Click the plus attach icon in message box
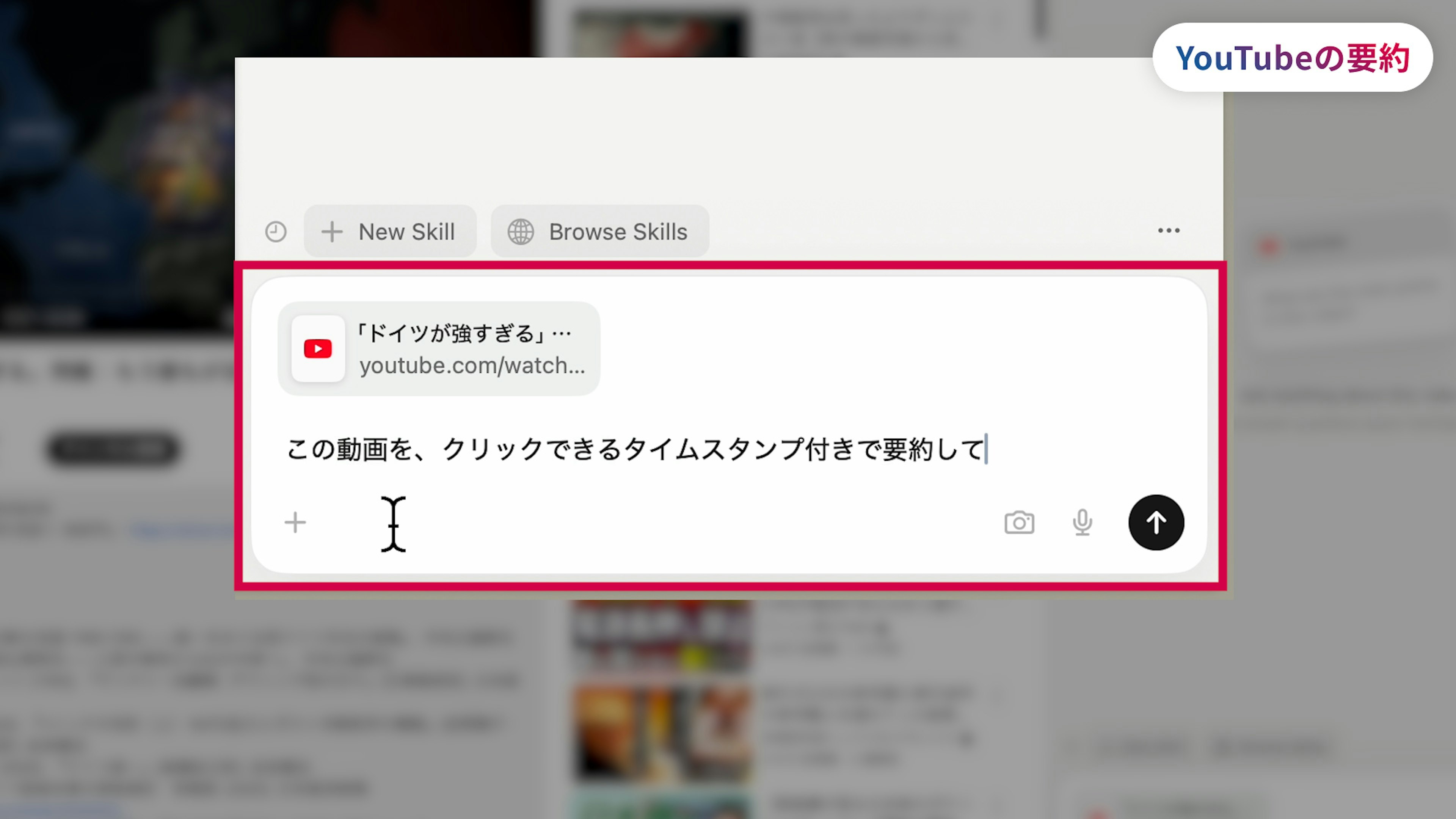The height and width of the screenshot is (819, 1456). (295, 523)
